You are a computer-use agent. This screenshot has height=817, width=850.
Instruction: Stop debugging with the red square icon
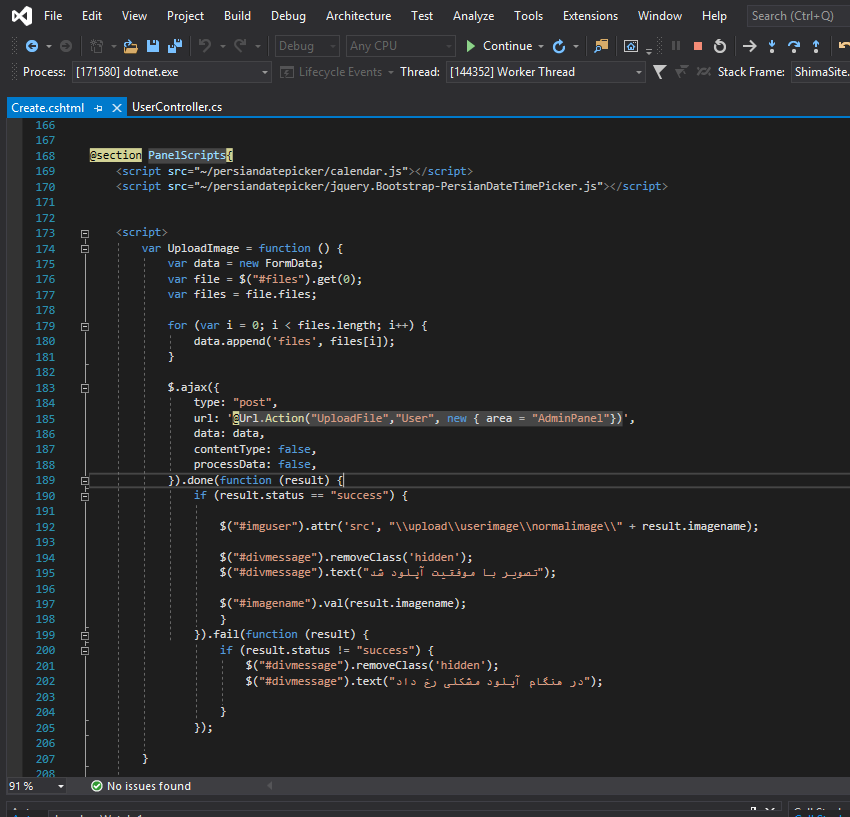(698, 46)
